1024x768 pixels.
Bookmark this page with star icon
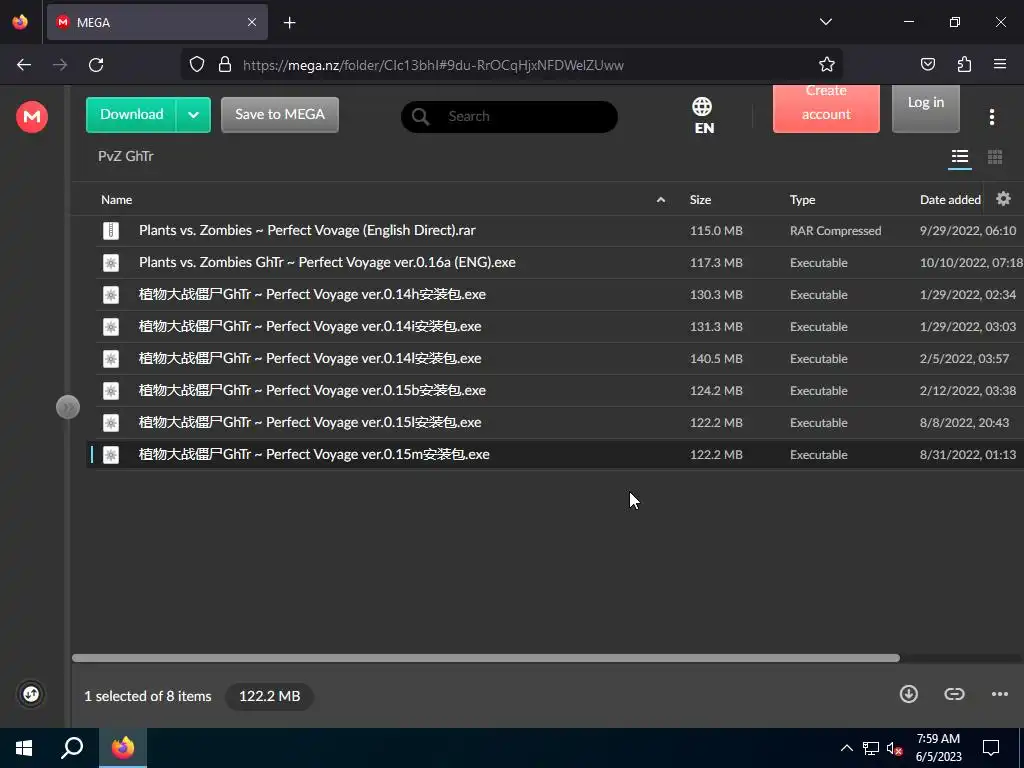pos(827,65)
